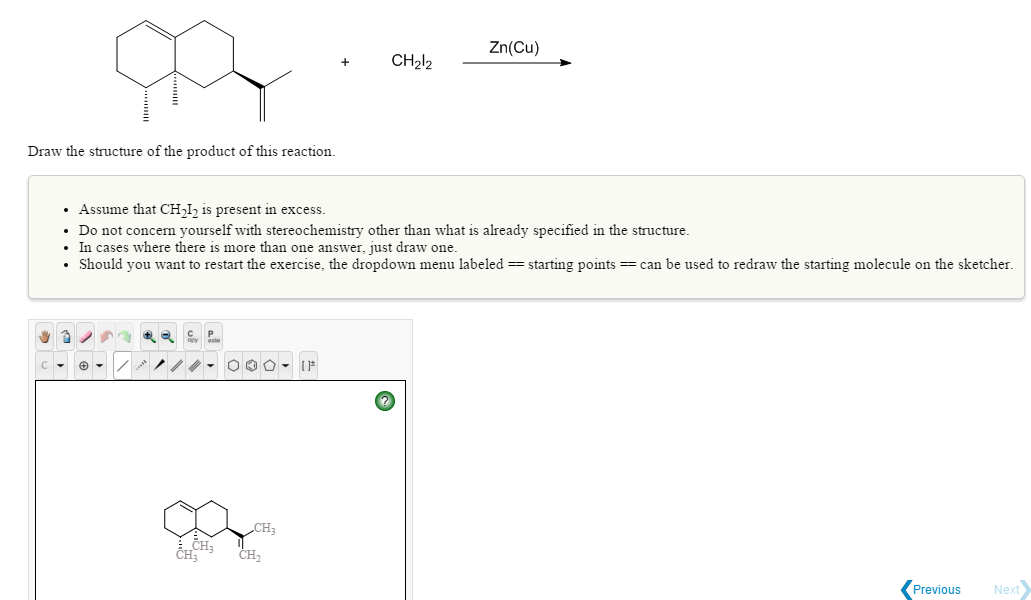1031x600 pixels.
Task: Click the redo arrow icon
Action: [x=124, y=336]
